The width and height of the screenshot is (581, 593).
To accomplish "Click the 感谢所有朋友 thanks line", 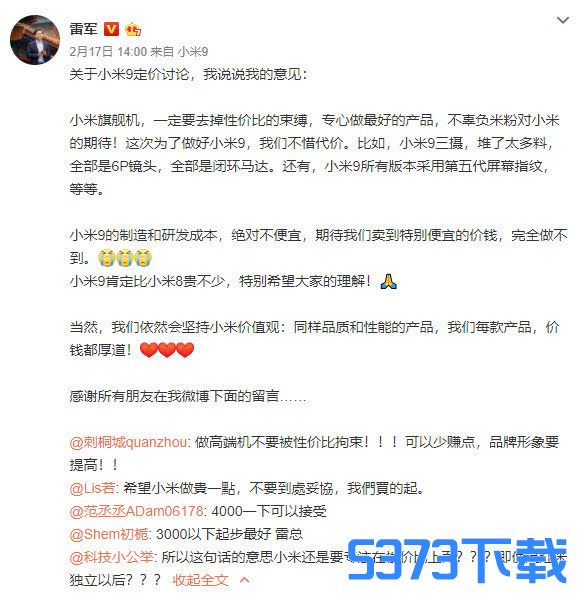I will 188,396.
